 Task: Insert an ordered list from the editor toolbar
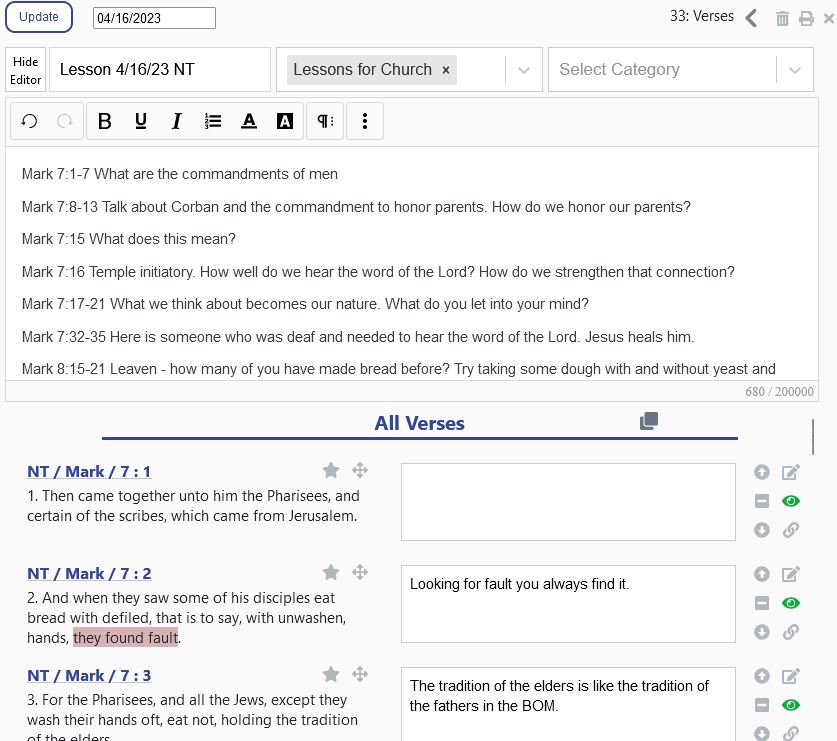tap(213, 121)
